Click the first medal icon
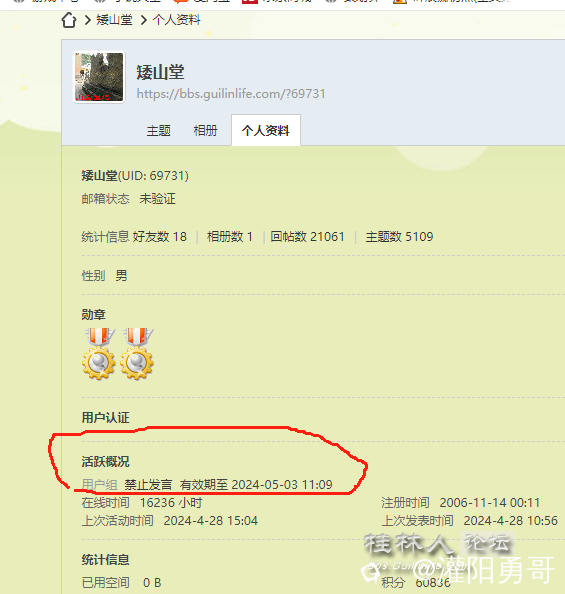Image resolution: width=565 pixels, height=594 pixels. click(99, 353)
